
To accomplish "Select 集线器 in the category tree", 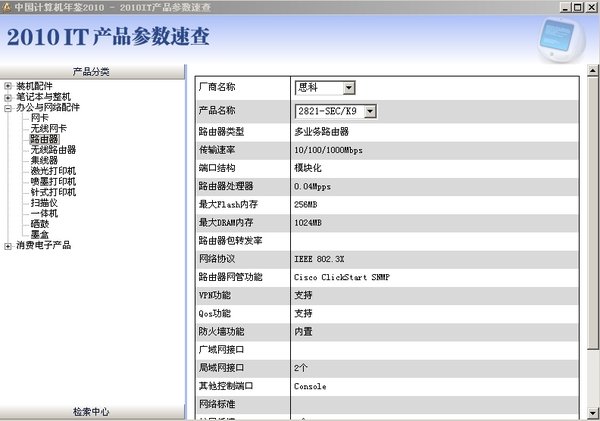I will pos(44,160).
